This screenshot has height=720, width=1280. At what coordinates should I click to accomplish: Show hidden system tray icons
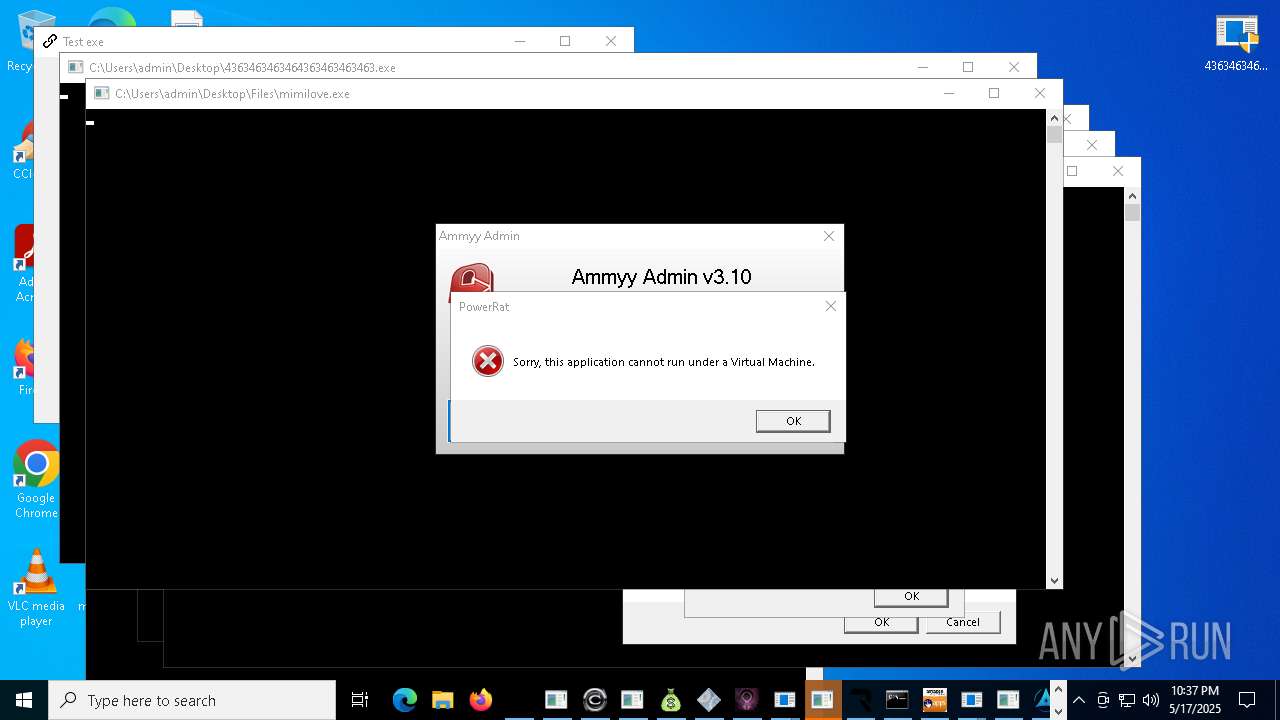point(1079,700)
